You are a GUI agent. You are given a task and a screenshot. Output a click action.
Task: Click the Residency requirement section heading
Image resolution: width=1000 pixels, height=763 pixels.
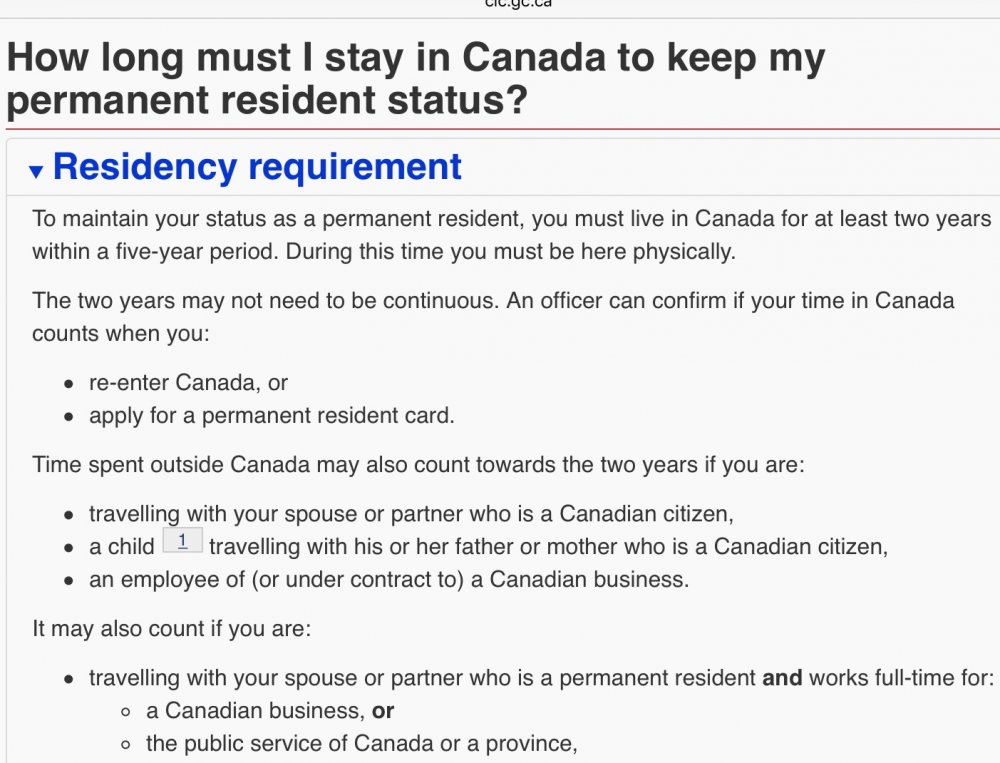click(257, 167)
